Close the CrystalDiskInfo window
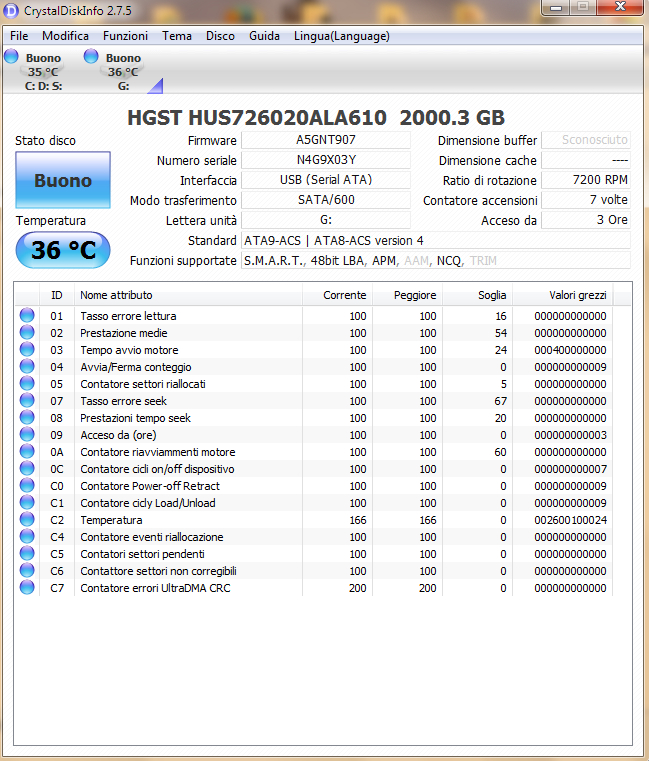This screenshot has width=649, height=761. tap(620, 7)
